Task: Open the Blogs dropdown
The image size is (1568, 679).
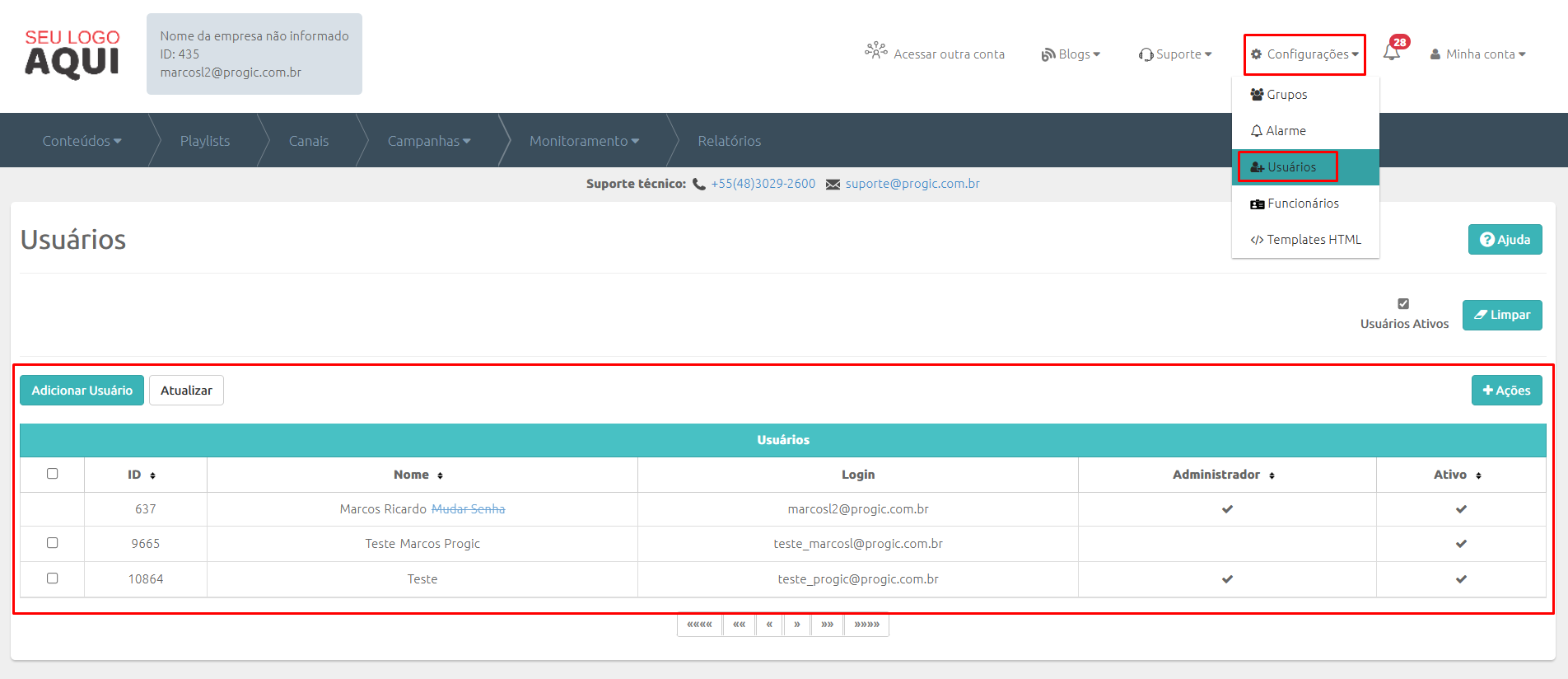Action: 1071,54
